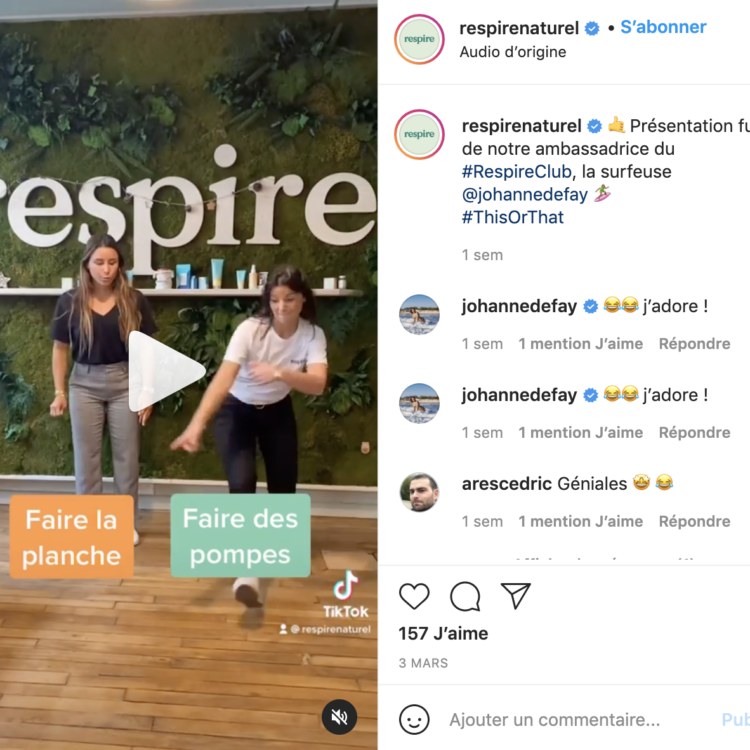Open comments via speech bubble icon

click(465, 596)
